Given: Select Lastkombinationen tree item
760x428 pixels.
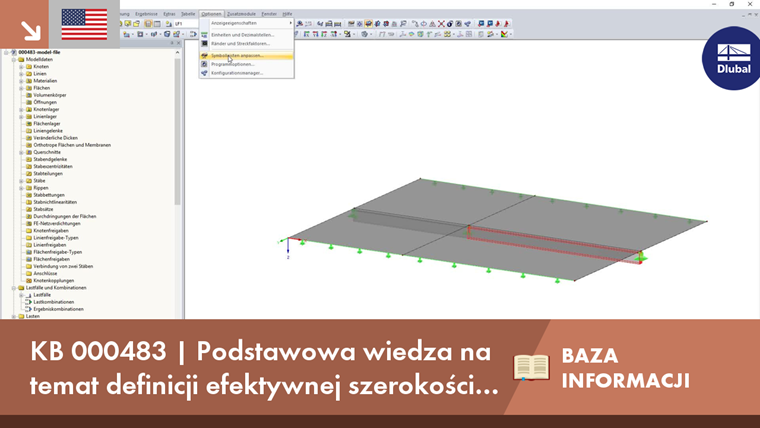Looking at the screenshot, I should [x=53, y=302].
